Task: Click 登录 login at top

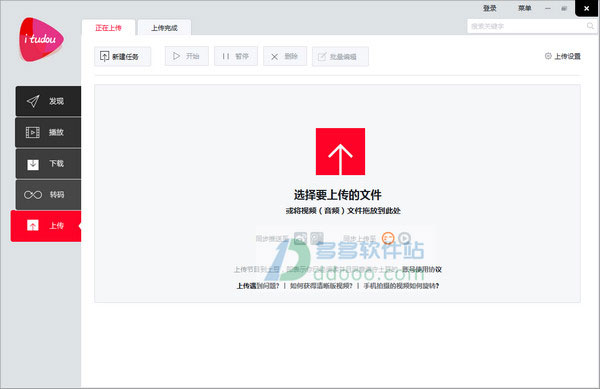Action: [x=489, y=8]
